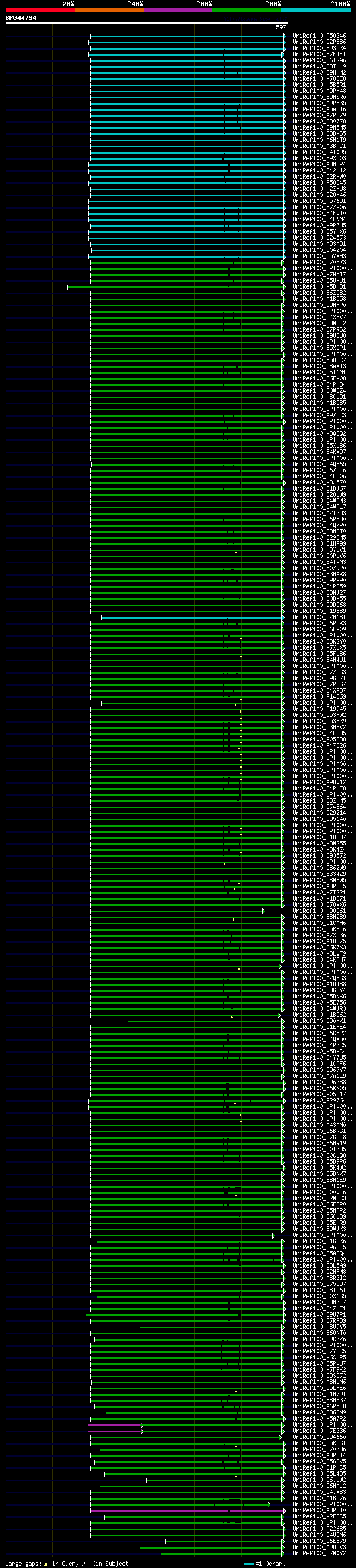Select hit UniRef100_P14869

319,696
